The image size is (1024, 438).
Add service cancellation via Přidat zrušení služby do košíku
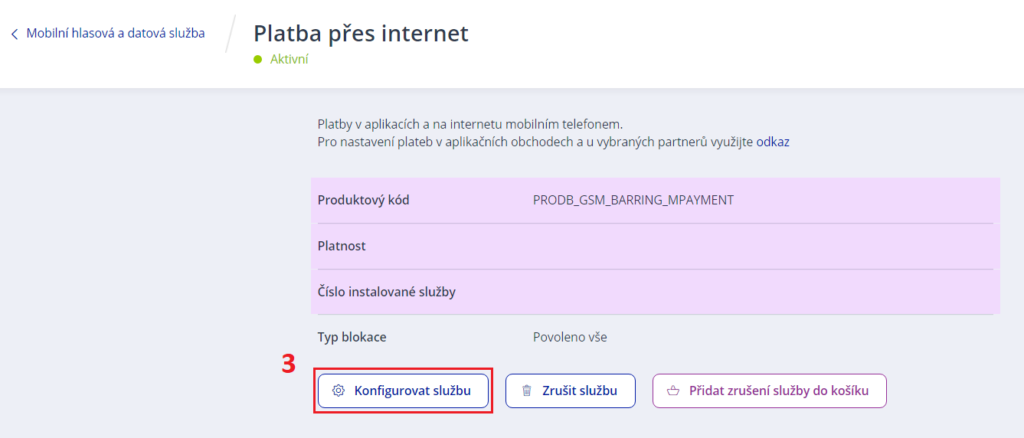pos(776,390)
